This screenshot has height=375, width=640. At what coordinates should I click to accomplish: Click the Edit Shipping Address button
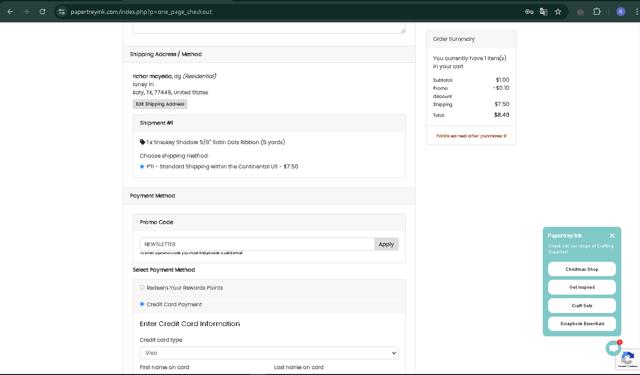click(160, 104)
